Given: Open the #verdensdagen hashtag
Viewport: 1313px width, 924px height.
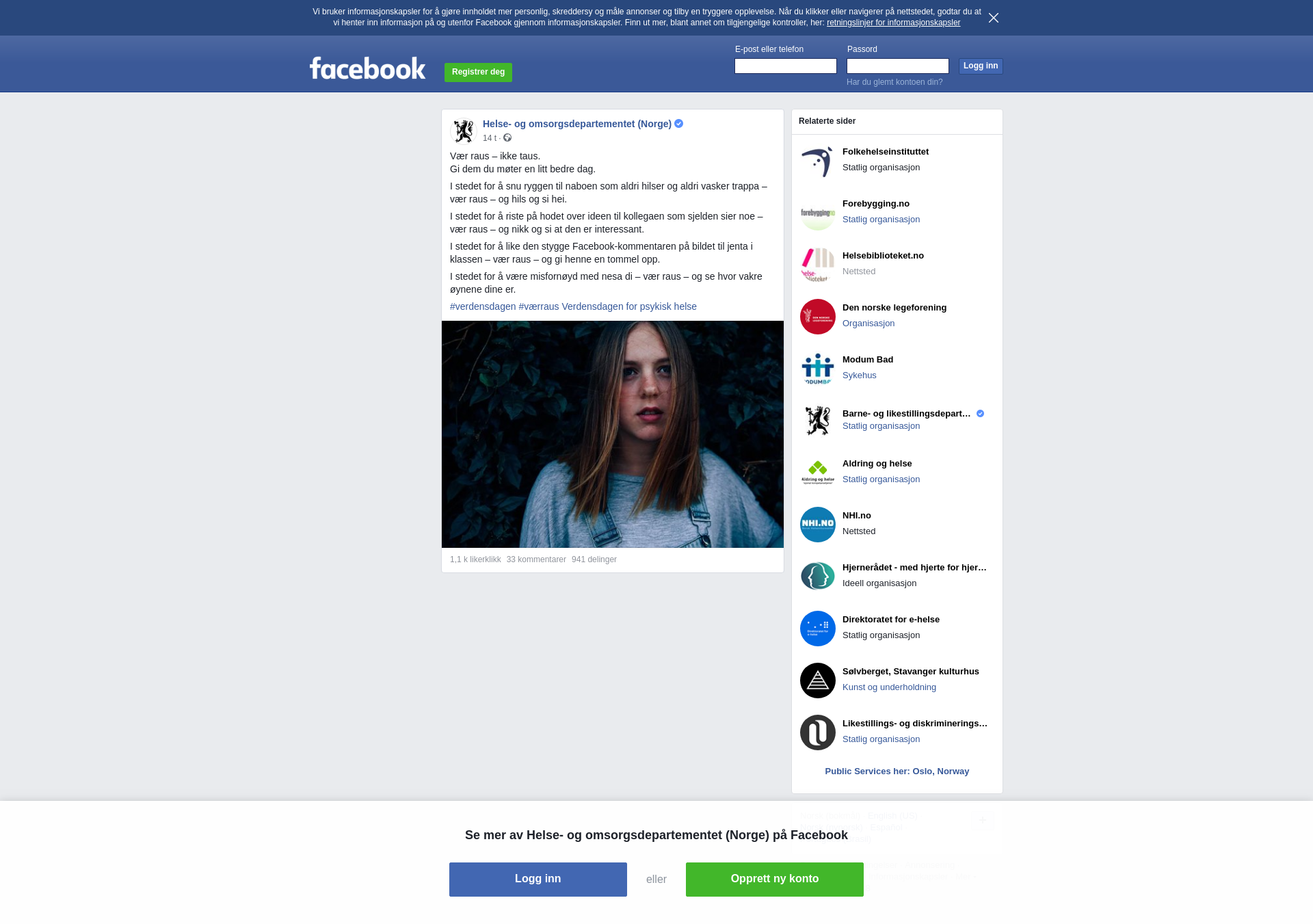Looking at the screenshot, I should click(483, 306).
